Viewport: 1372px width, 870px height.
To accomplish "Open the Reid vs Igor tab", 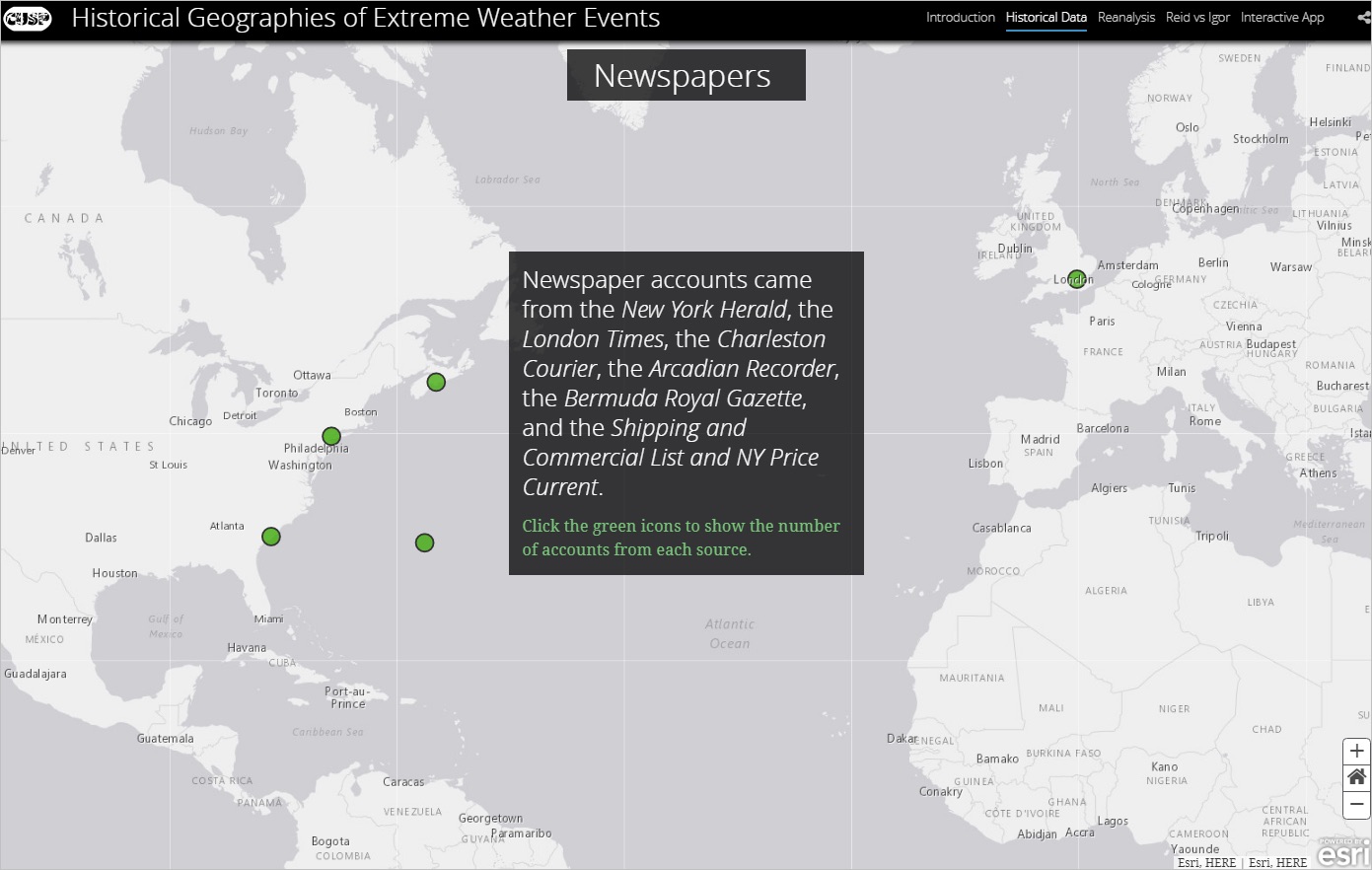I will [x=1197, y=18].
